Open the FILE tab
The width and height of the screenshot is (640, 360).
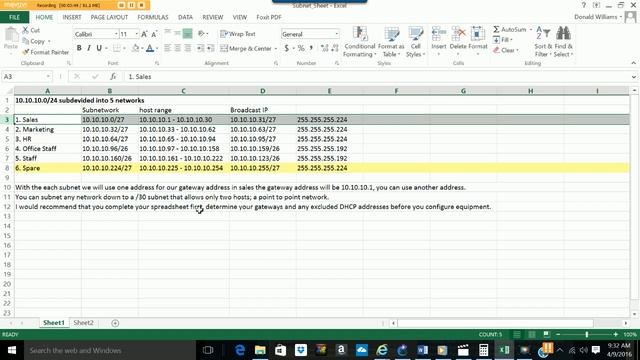pyautogui.click(x=14, y=17)
